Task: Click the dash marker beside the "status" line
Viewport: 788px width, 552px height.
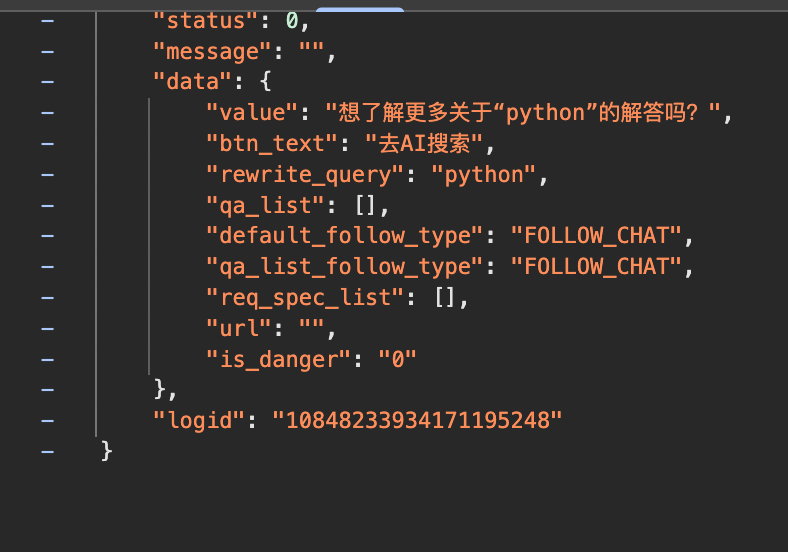Action: pos(48,20)
